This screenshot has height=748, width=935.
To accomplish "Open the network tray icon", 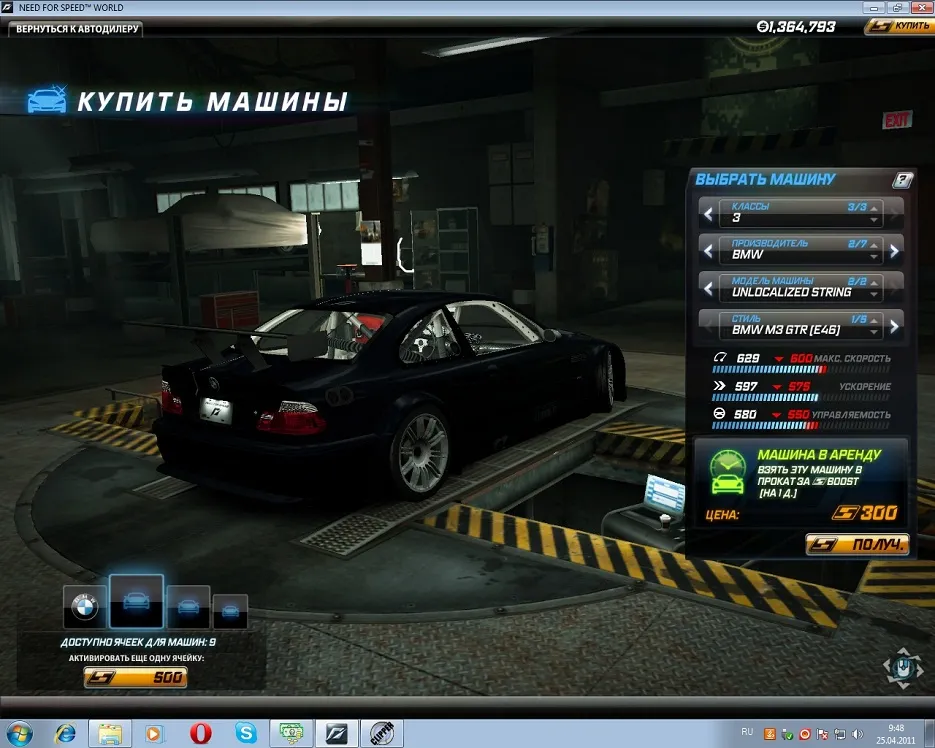I will coord(840,734).
